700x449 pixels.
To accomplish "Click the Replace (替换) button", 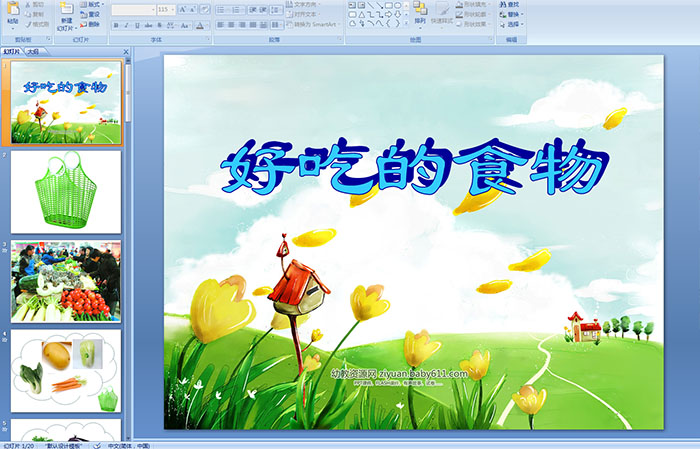I will (x=512, y=14).
